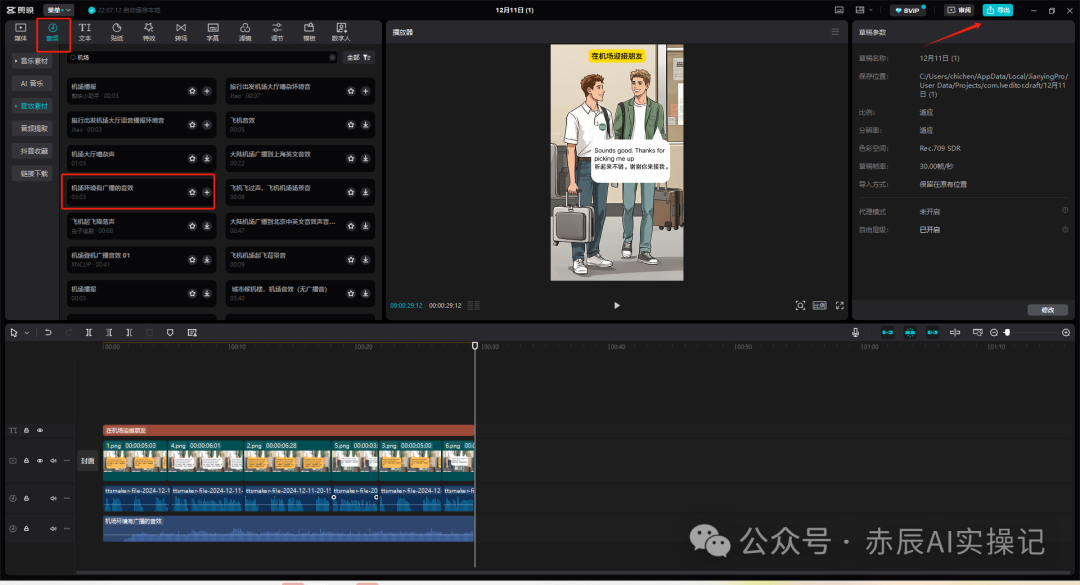The image size is (1080, 585).
Task: Open the 审阅 review button
Action: pos(959,10)
